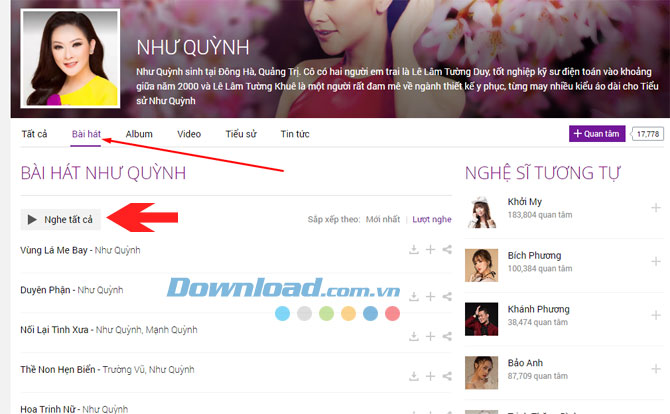Add Nối Lại Tình Xưa to playlist
The height and width of the screenshot is (414, 670).
[430, 330]
